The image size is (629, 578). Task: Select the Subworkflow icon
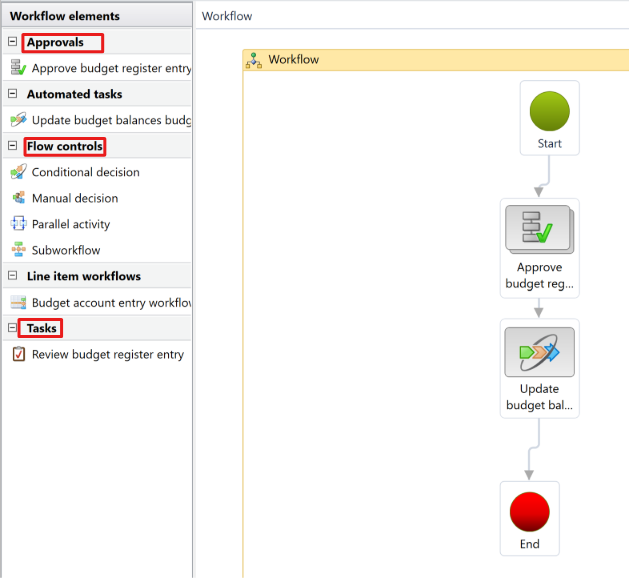click(x=18, y=249)
